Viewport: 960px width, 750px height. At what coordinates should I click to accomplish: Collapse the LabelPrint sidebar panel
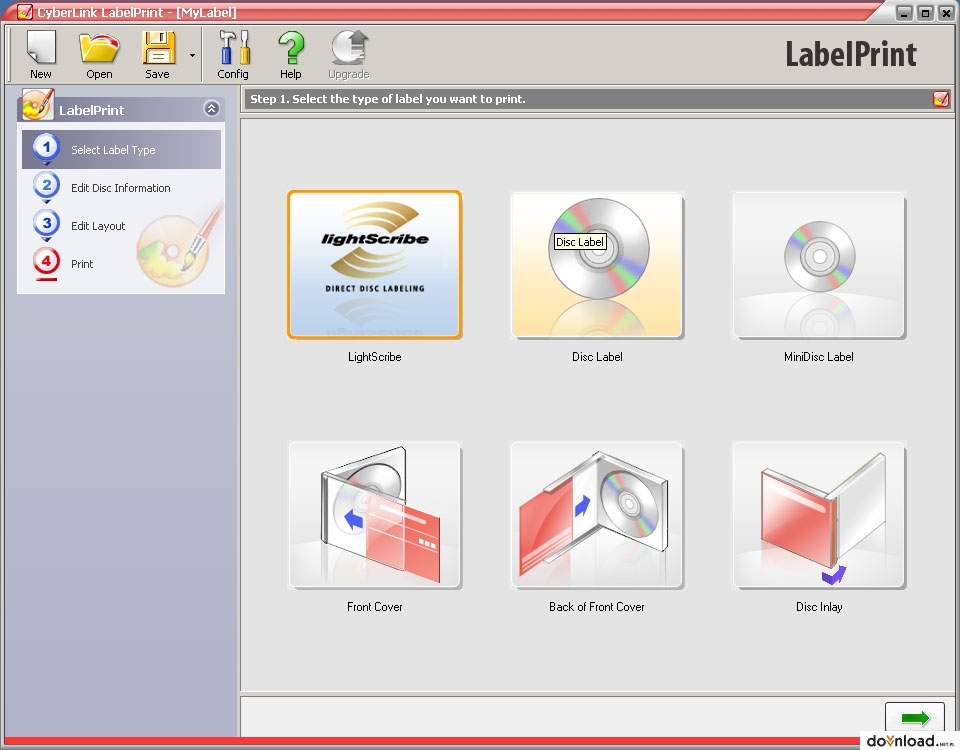(x=211, y=109)
